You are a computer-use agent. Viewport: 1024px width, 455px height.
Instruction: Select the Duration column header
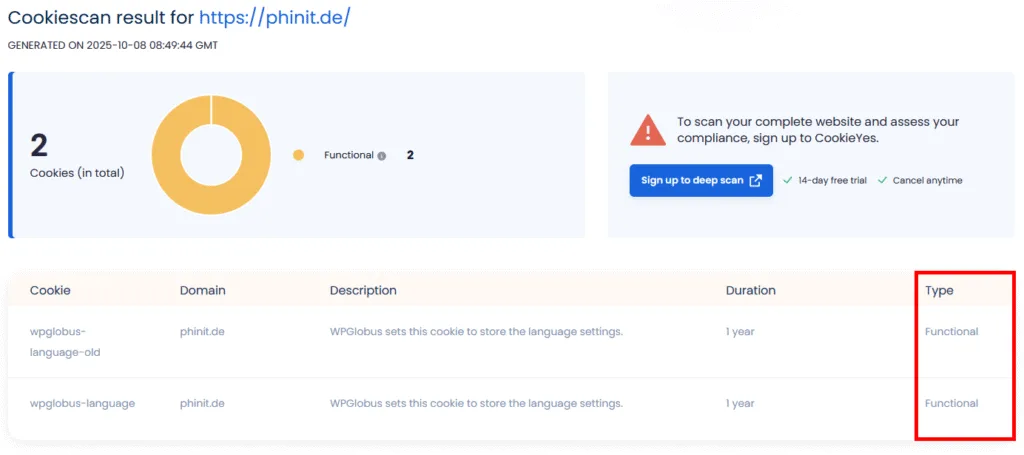(x=750, y=290)
